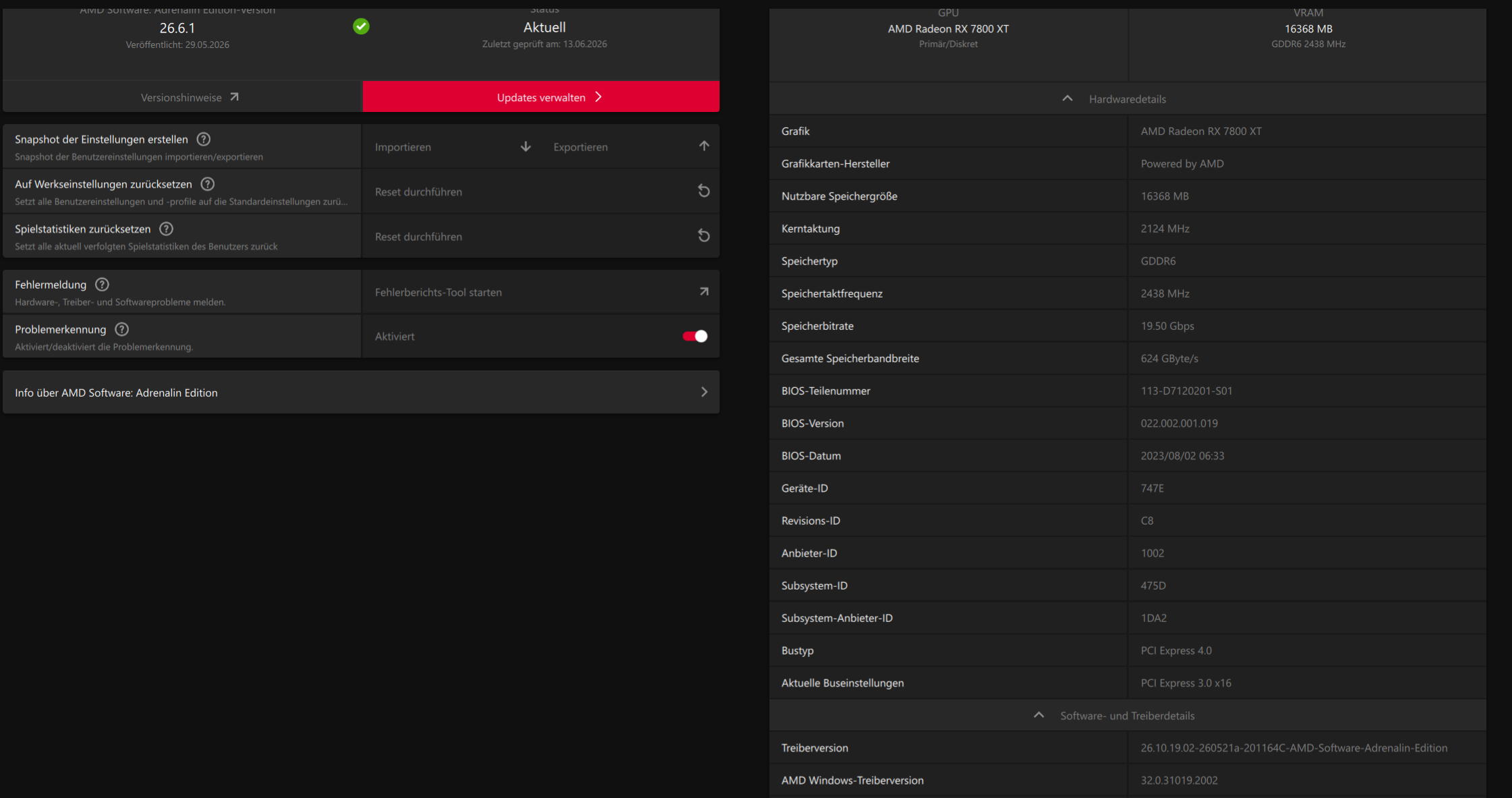The height and width of the screenshot is (798, 1512).
Task: Open help for Auf Werkseinstellungen zurücksetzen
Action: coord(208,184)
